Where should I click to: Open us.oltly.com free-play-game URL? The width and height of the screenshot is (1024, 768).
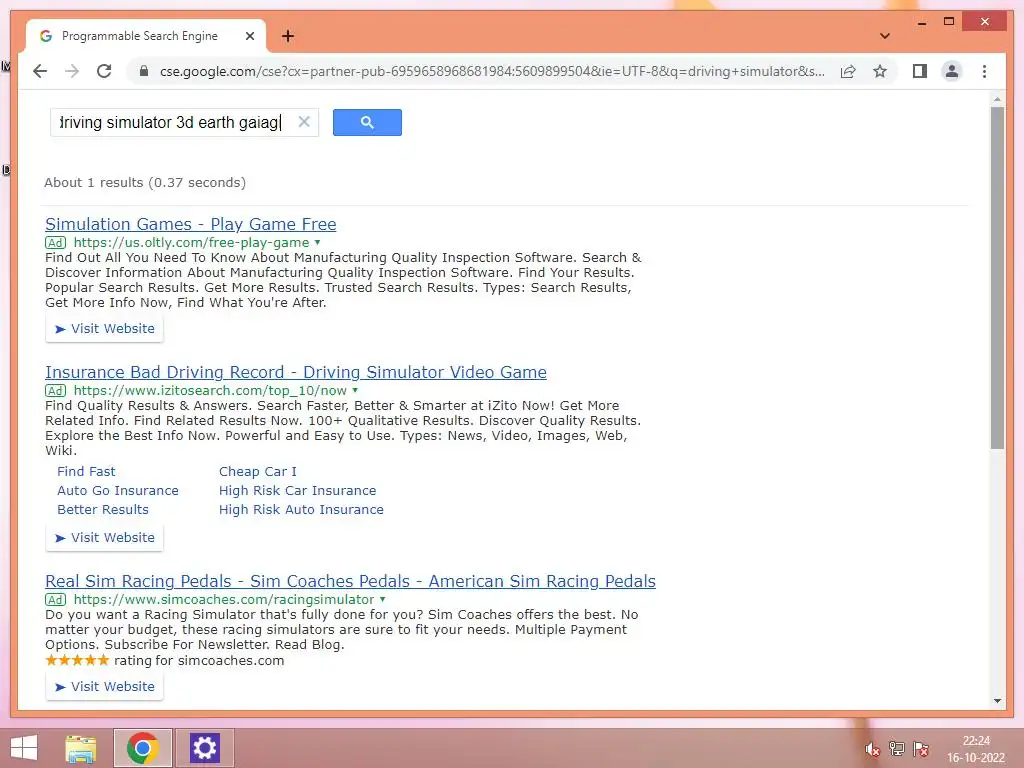pyautogui.click(x=191, y=242)
